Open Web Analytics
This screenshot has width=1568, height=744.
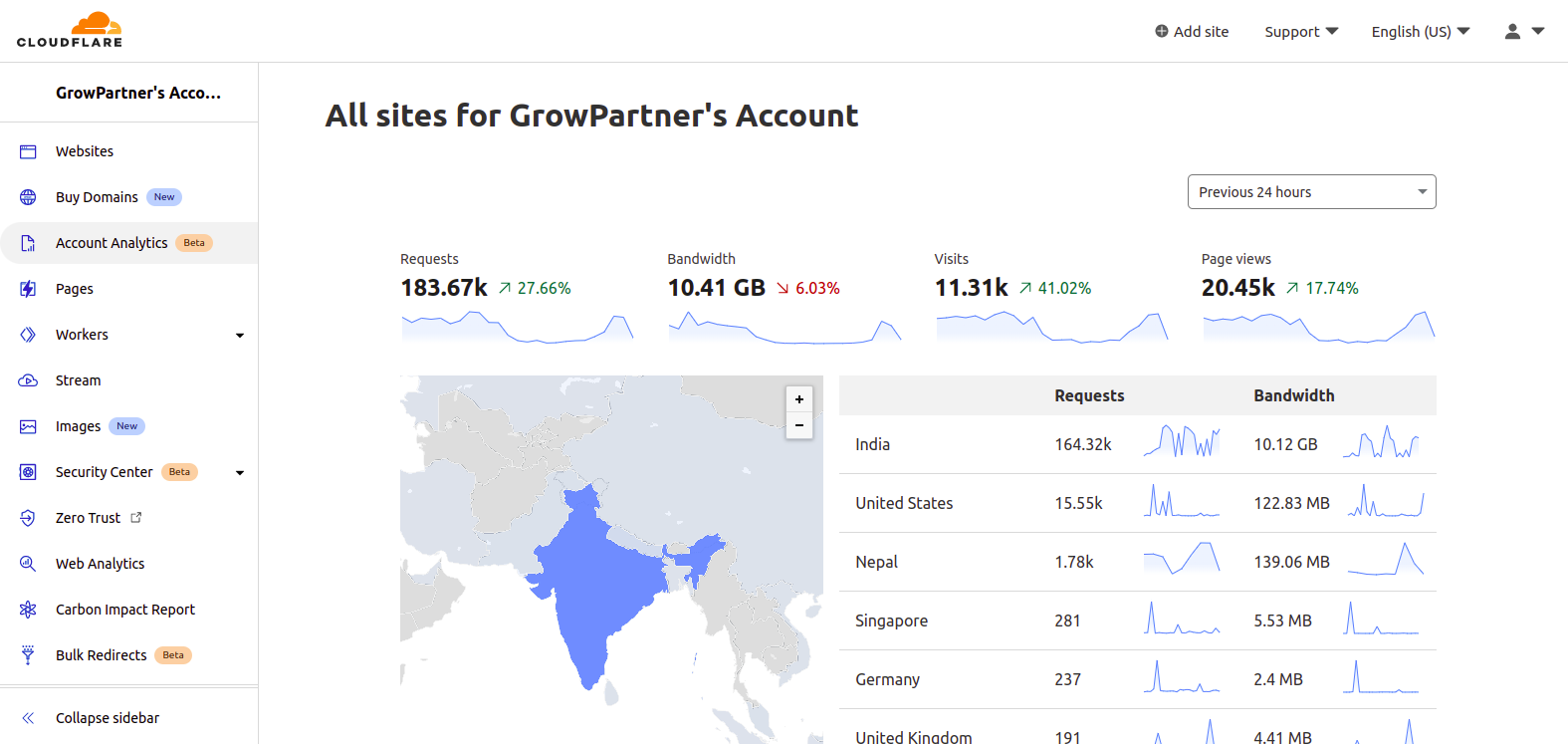101,564
